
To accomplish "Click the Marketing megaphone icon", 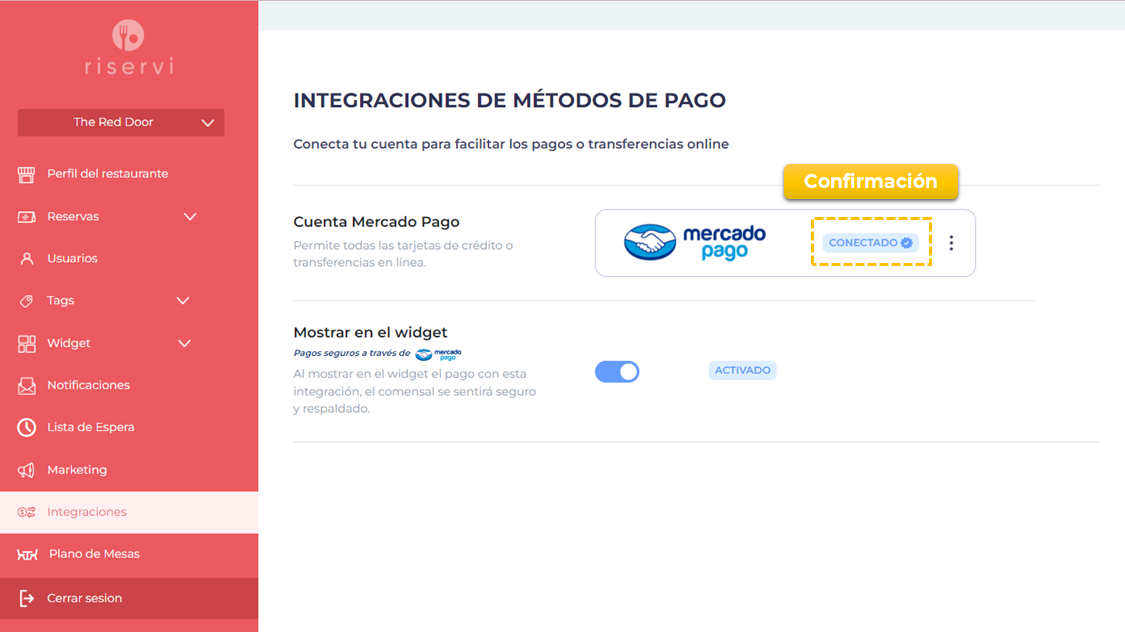I will (x=27, y=470).
